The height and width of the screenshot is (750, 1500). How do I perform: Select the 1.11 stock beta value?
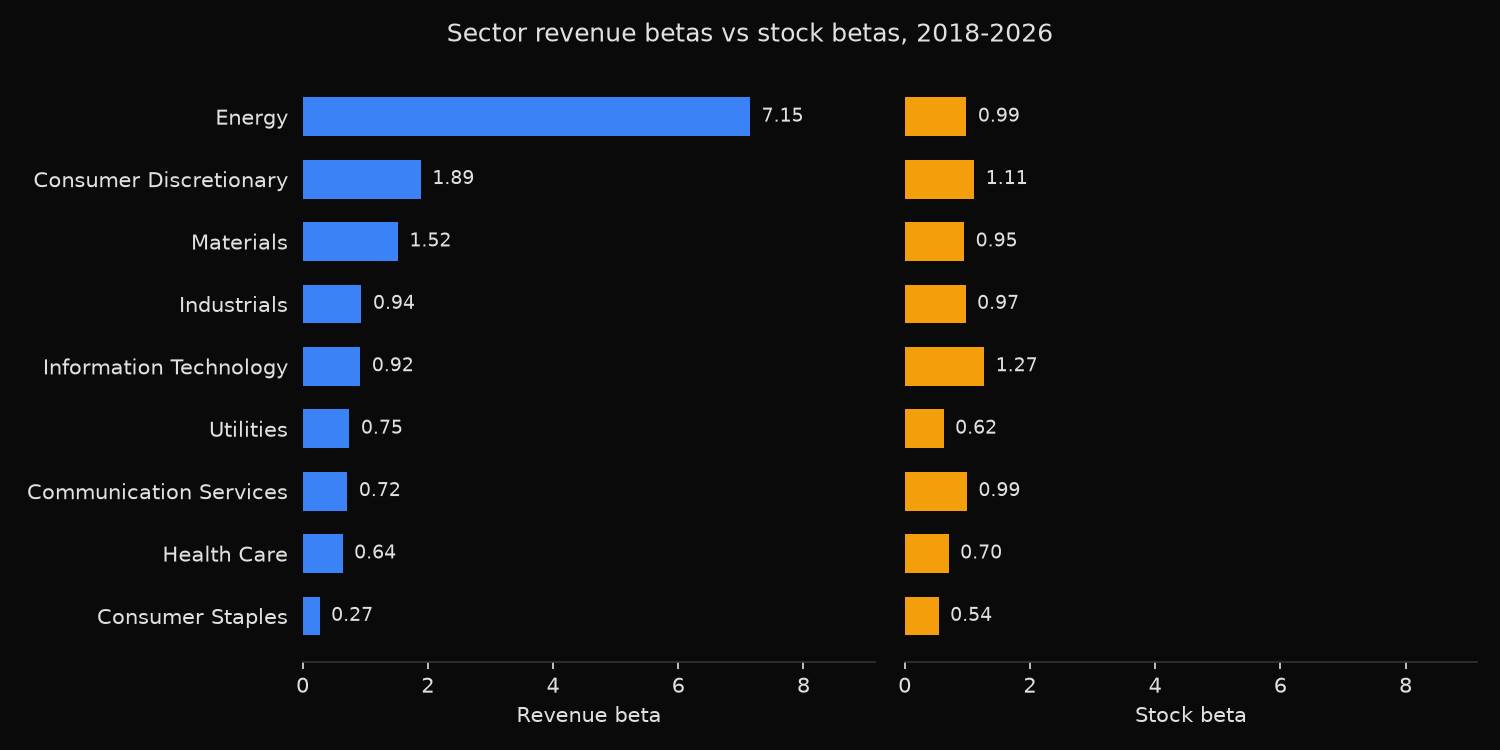pos(1006,179)
